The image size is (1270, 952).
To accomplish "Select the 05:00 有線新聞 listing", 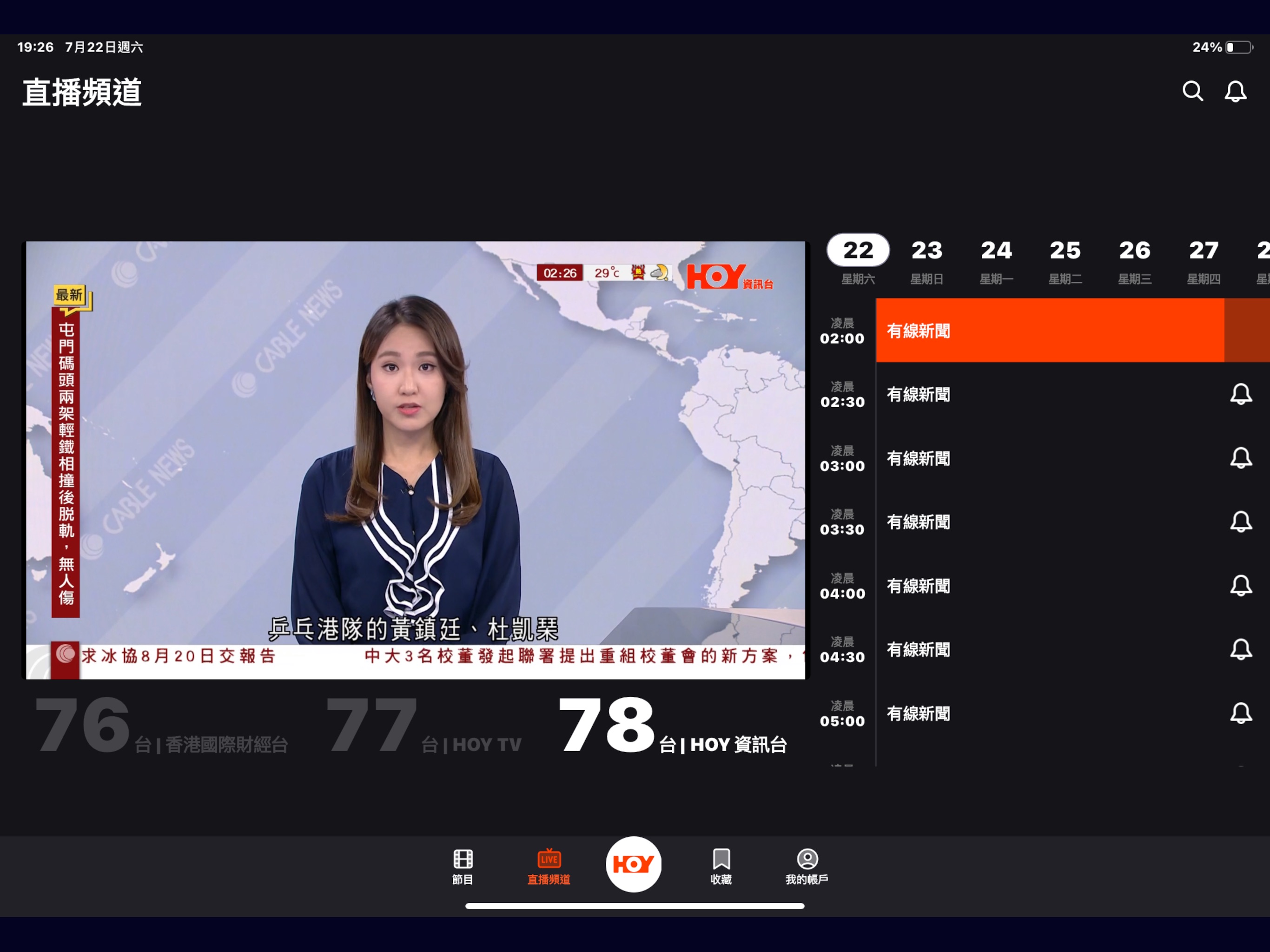I will [x=1072, y=713].
